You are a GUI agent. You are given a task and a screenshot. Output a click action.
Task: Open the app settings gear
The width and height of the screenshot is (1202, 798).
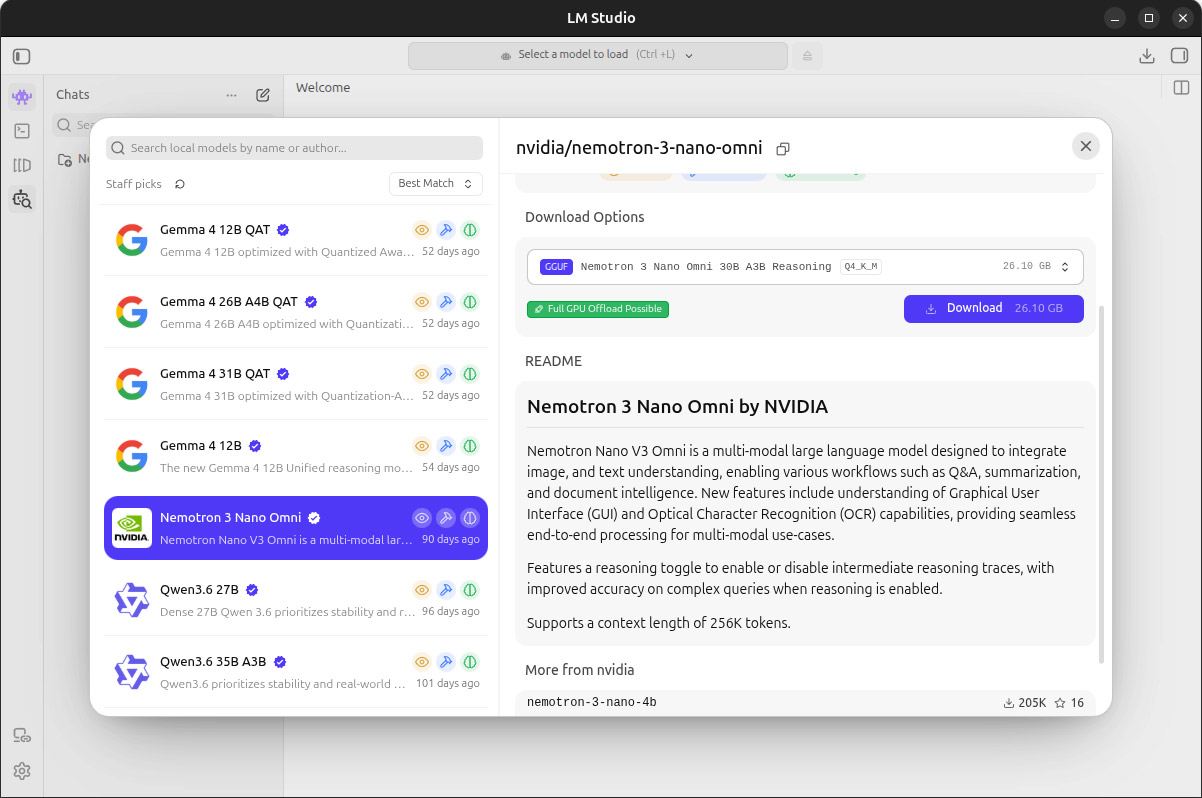[22, 771]
